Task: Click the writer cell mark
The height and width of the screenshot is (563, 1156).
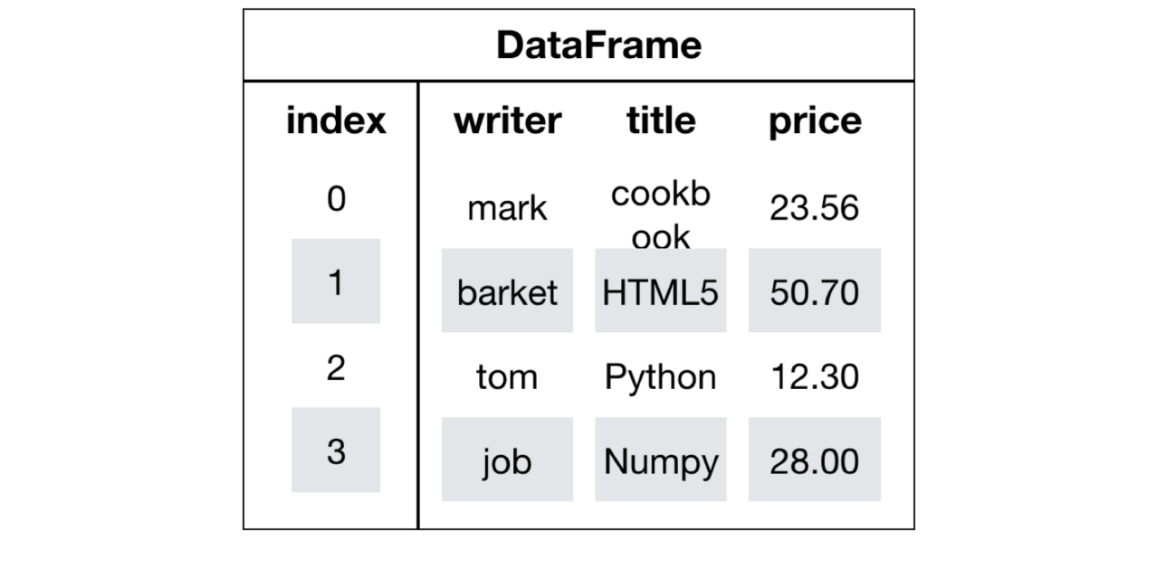Action: 507,208
